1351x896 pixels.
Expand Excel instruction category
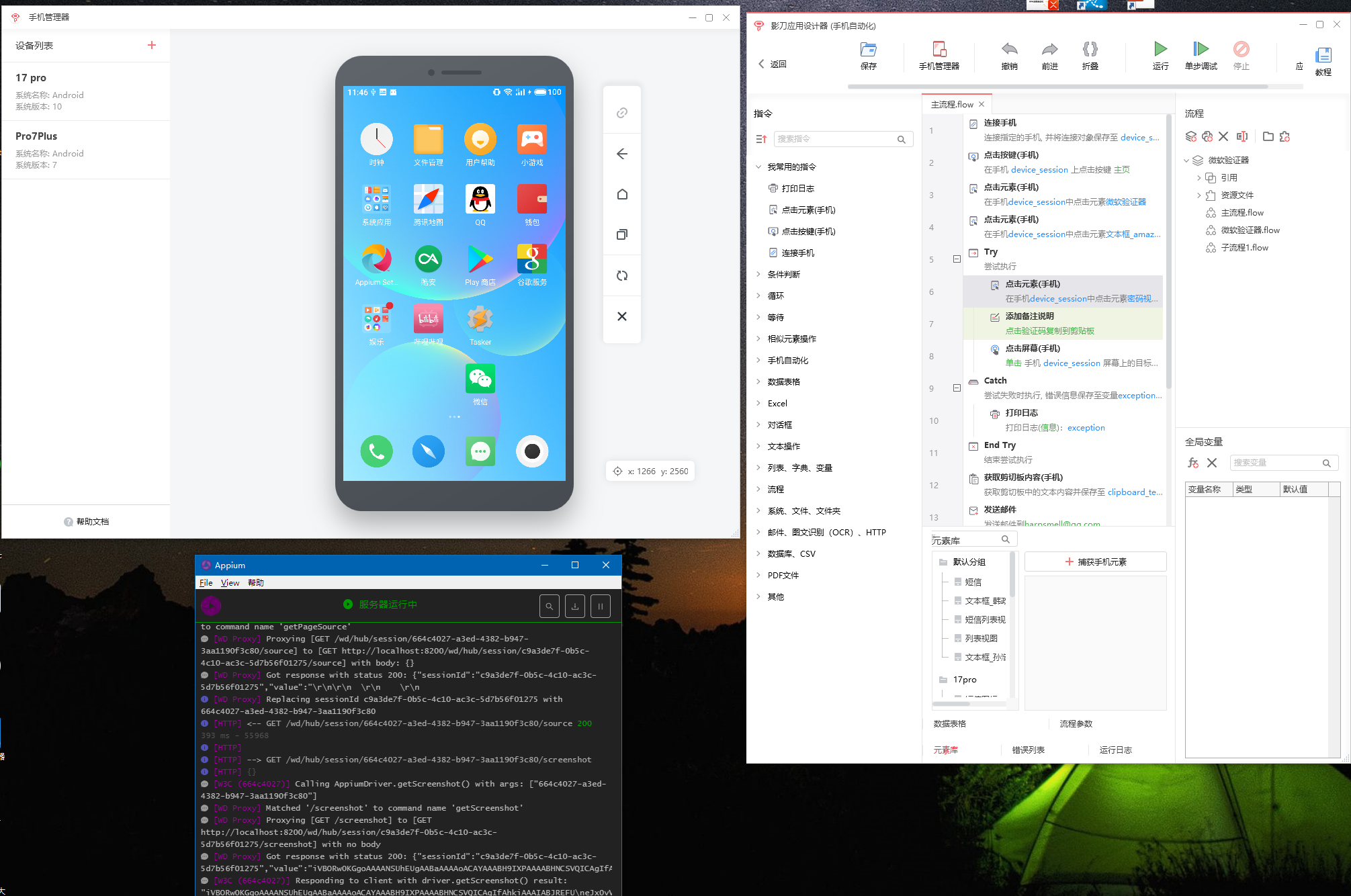click(x=758, y=403)
